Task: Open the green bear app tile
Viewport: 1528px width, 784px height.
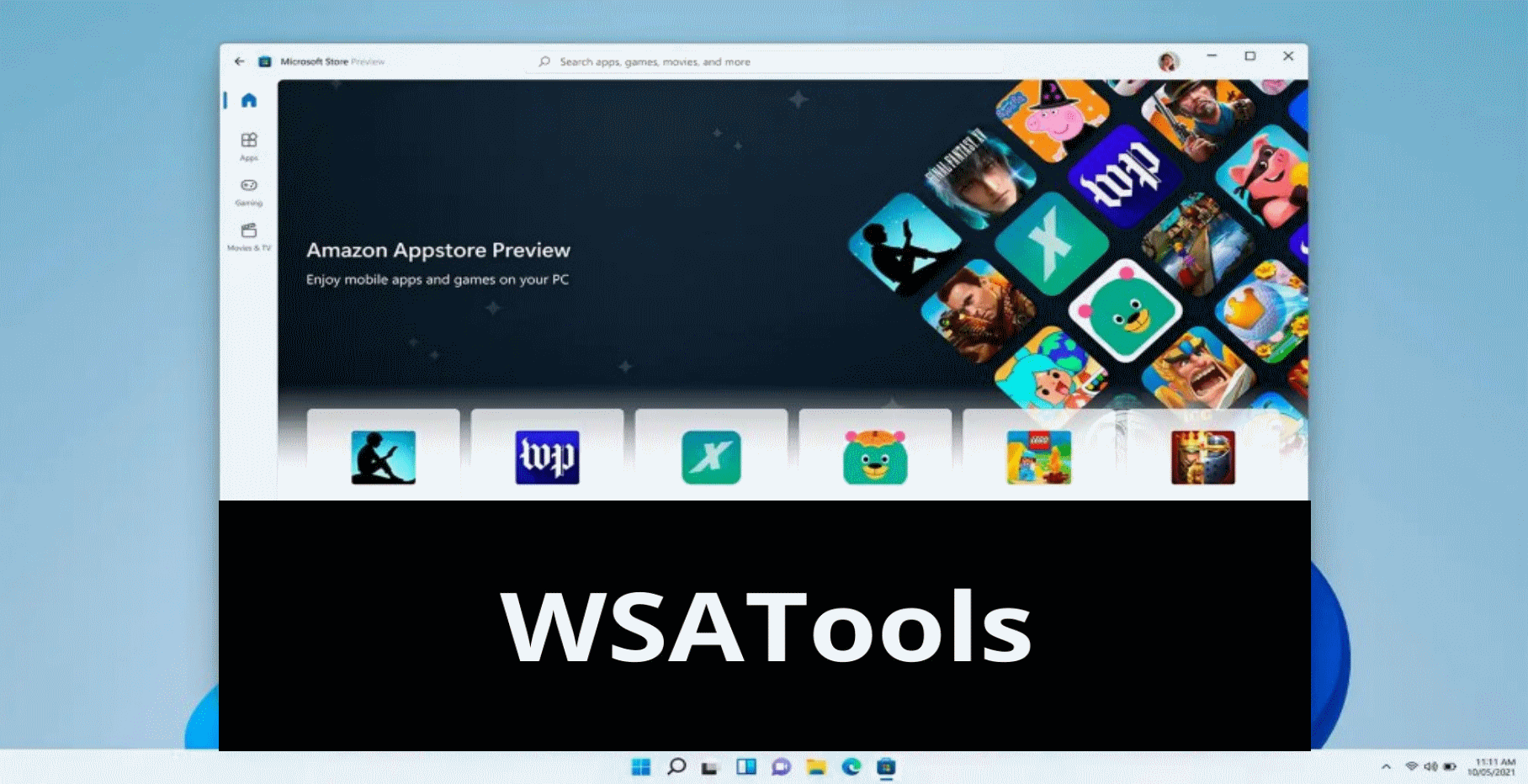Action: [875, 458]
